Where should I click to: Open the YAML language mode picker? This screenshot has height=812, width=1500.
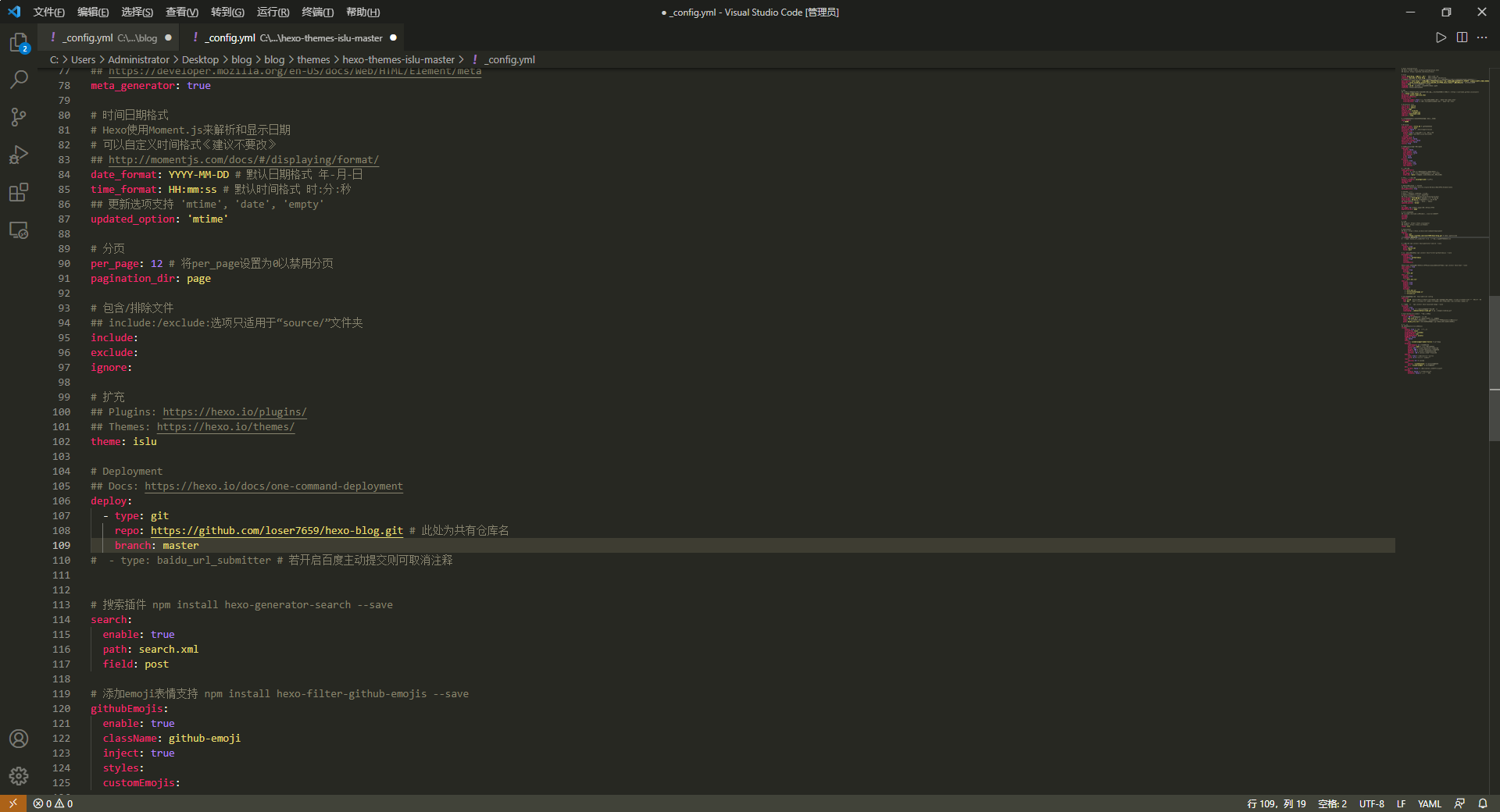pyautogui.click(x=1429, y=803)
